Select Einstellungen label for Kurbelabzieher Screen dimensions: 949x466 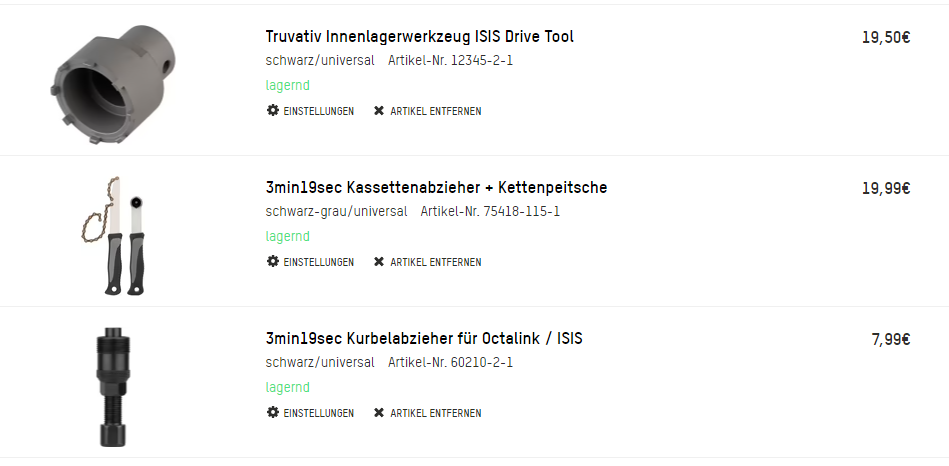tap(319, 414)
